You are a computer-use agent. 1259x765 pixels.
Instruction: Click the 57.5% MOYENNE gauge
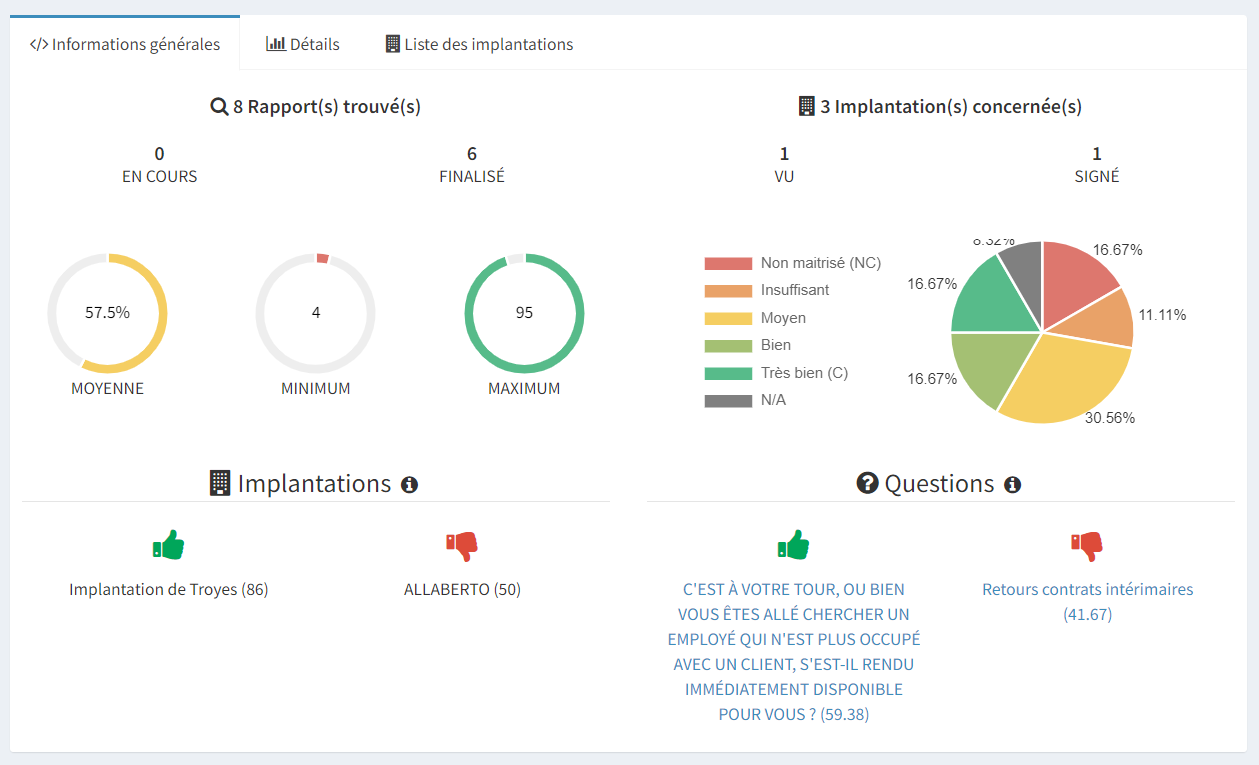point(108,313)
